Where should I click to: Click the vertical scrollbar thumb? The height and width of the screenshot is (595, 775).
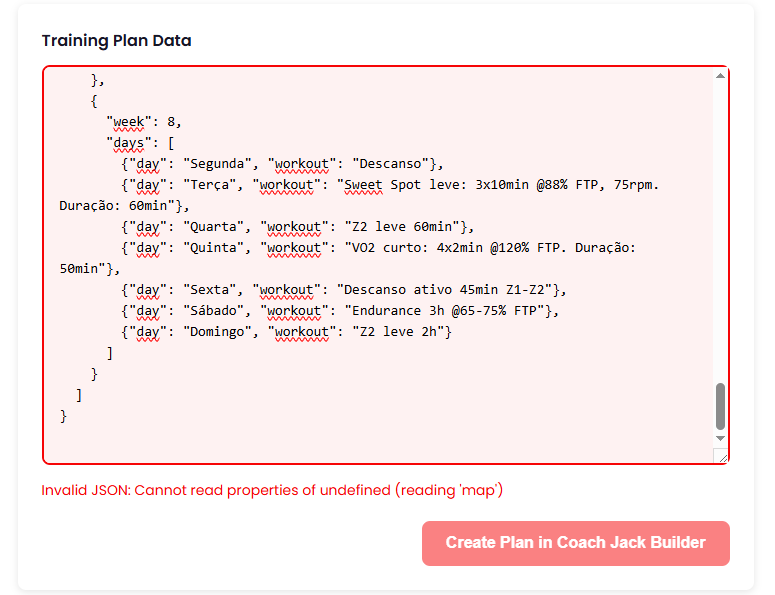click(x=720, y=406)
